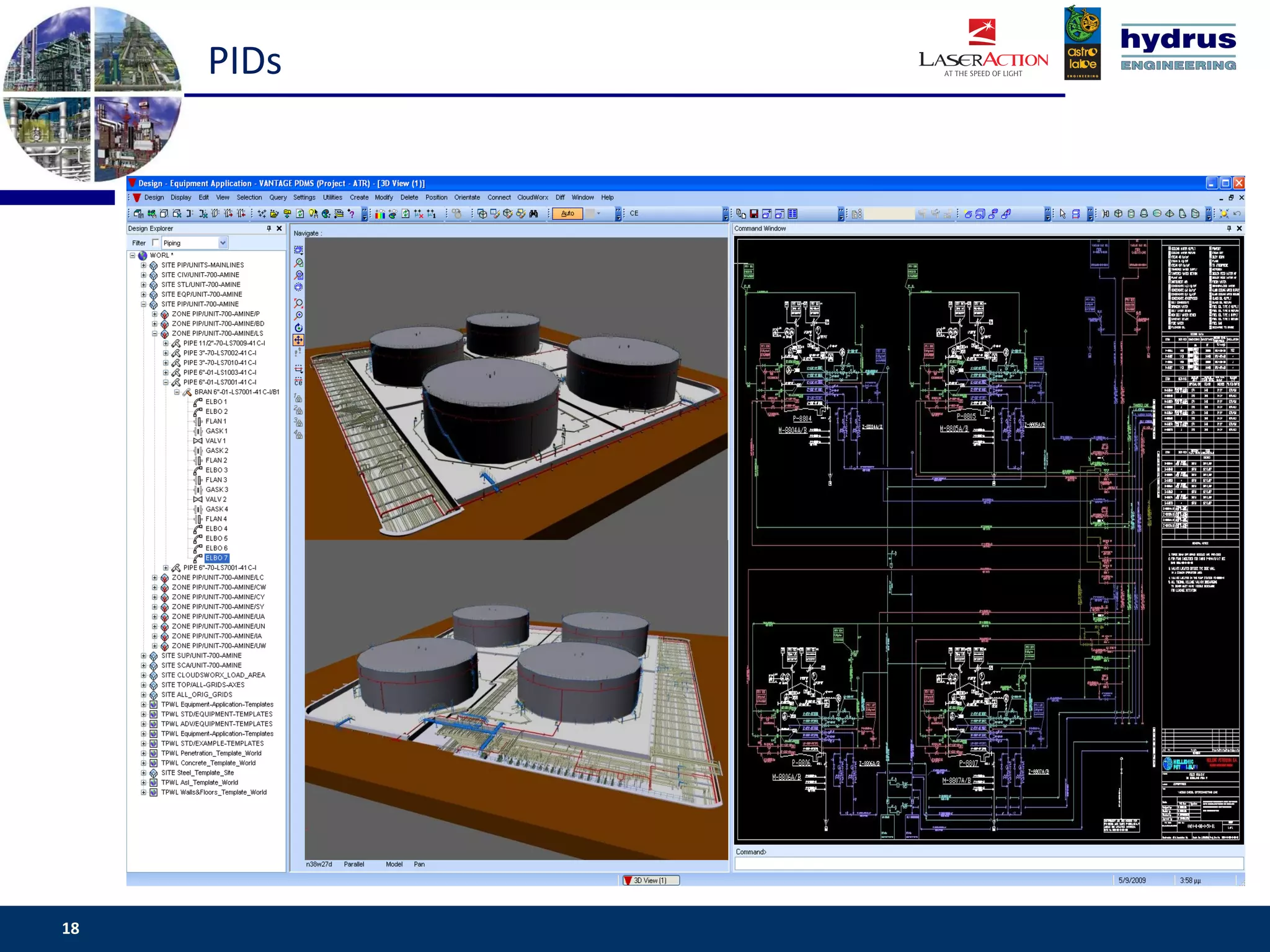Click the Auto button in toolbar
Image resolution: width=1270 pixels, height=952 pixels.
[x=567, y=214]
